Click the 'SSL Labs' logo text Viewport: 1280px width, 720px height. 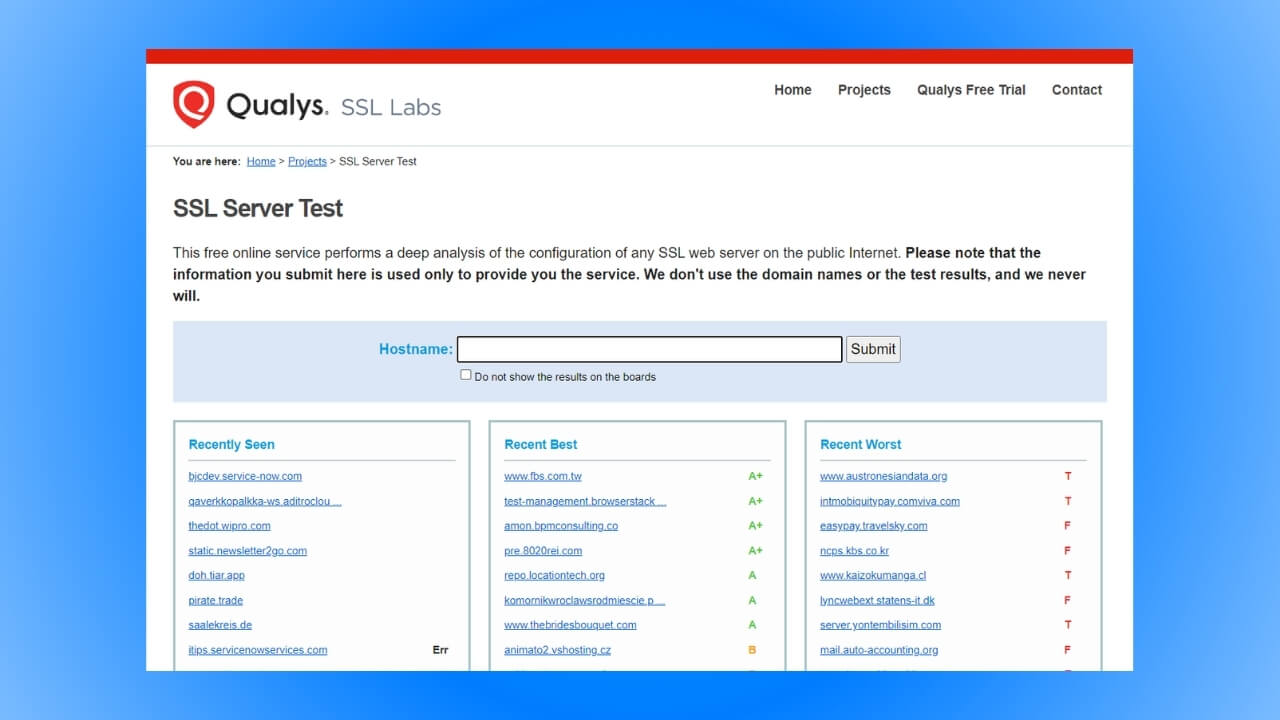tap(391, 107)
